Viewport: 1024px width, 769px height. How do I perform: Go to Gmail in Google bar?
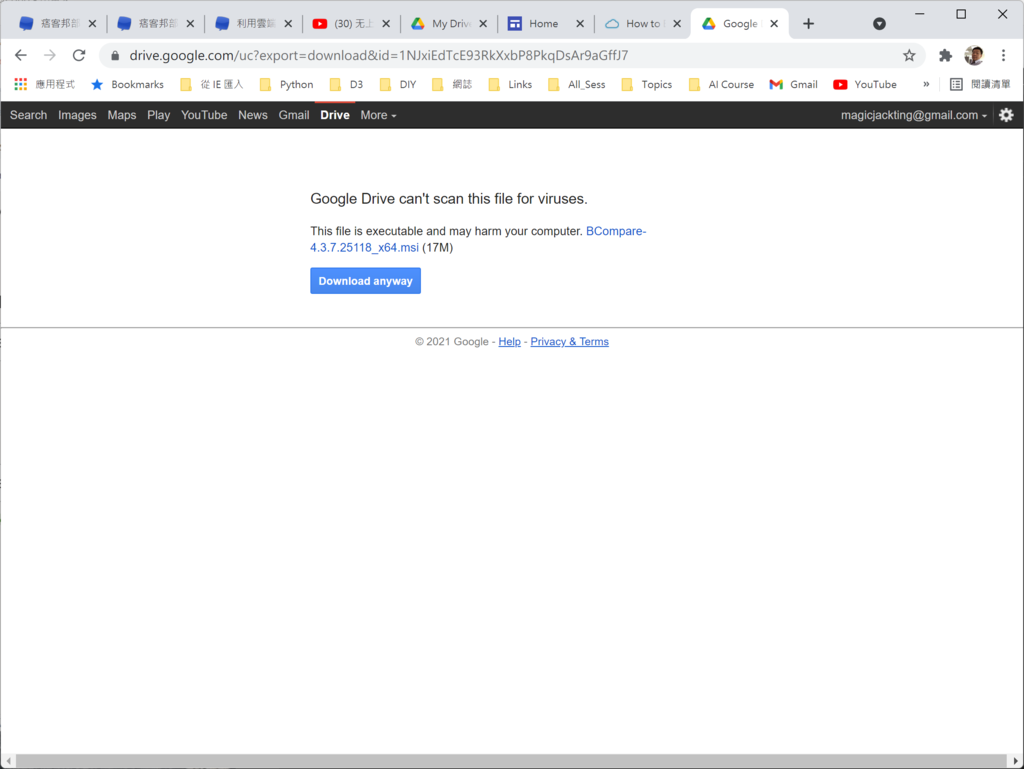click(x=294, y=115)
